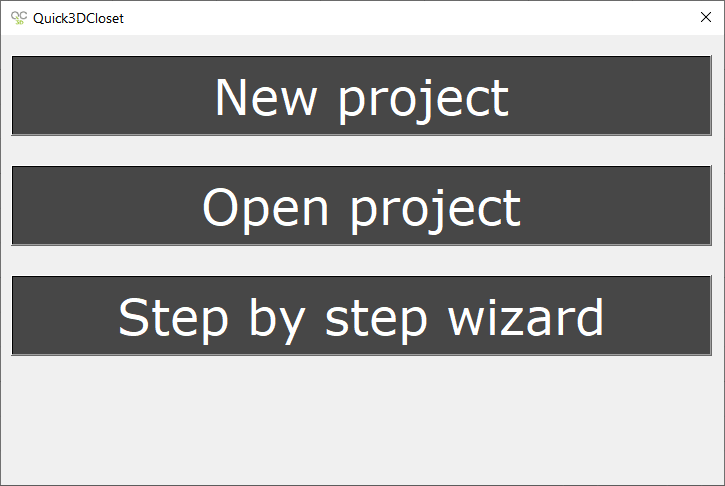This screenshot has width=725, height=486.
Task: Select the top dark New project bar
Action: (362, 96)
